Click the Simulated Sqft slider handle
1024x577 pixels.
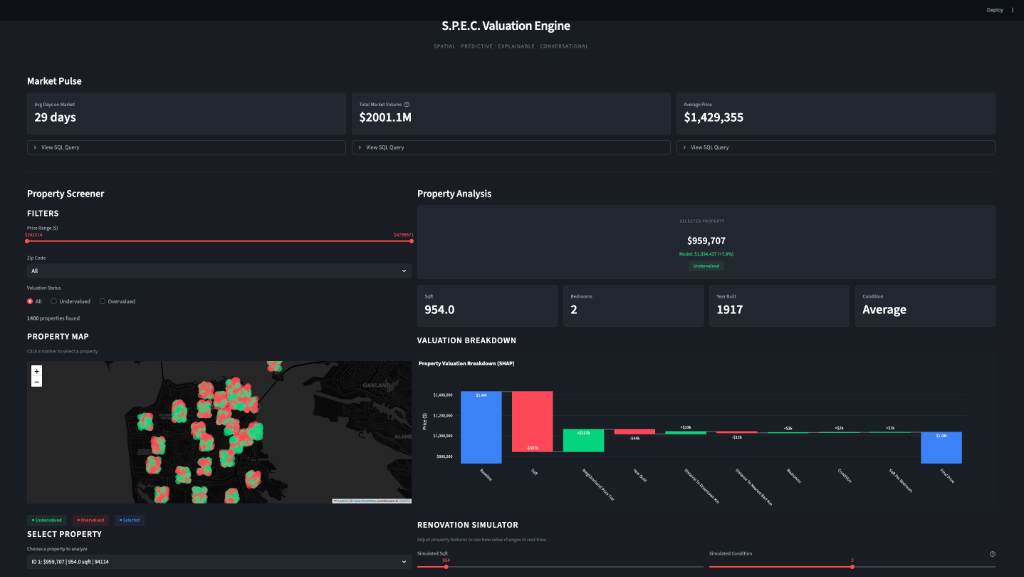tap(446, 567)
